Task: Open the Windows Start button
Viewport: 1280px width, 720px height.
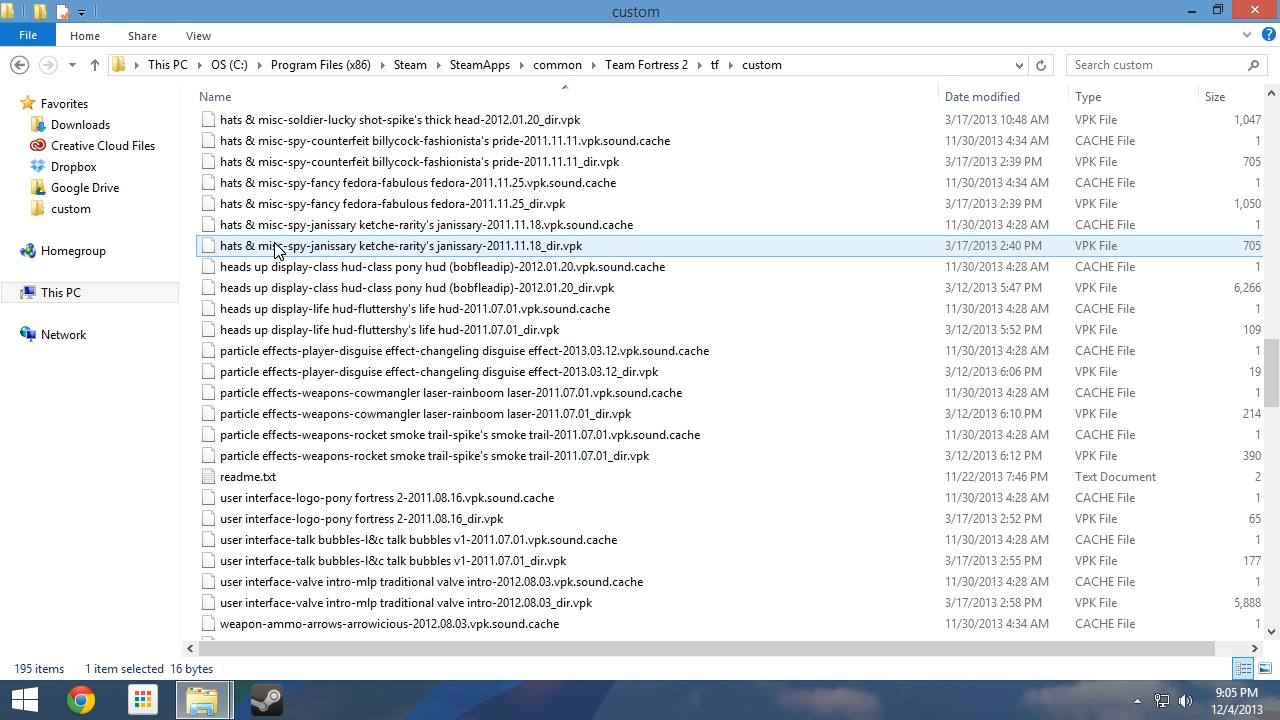Action: click(24, 700)
